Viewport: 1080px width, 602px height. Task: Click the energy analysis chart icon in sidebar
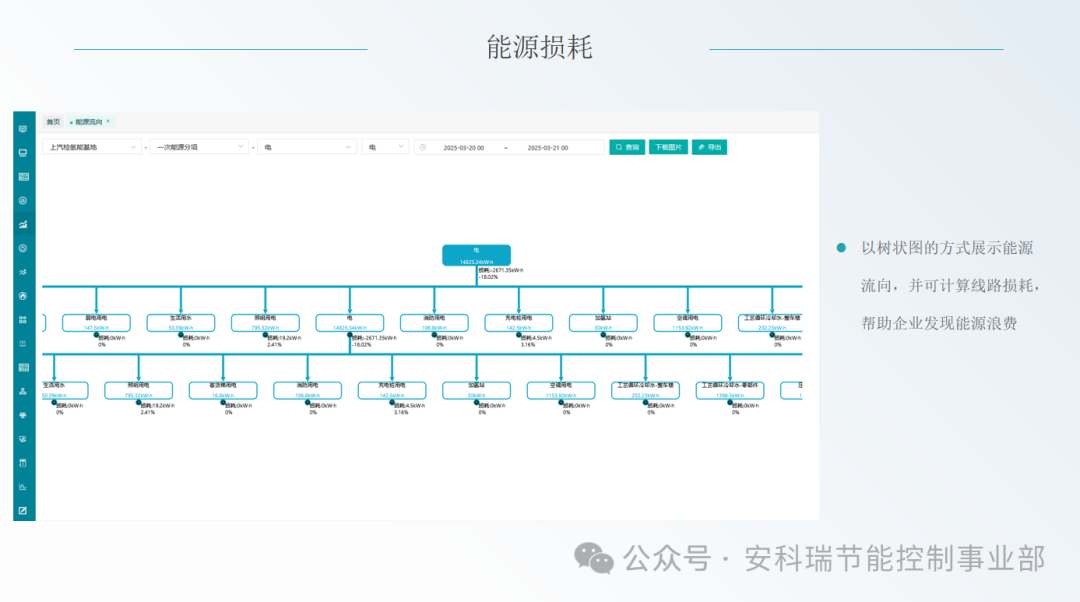tap(22, 225)
